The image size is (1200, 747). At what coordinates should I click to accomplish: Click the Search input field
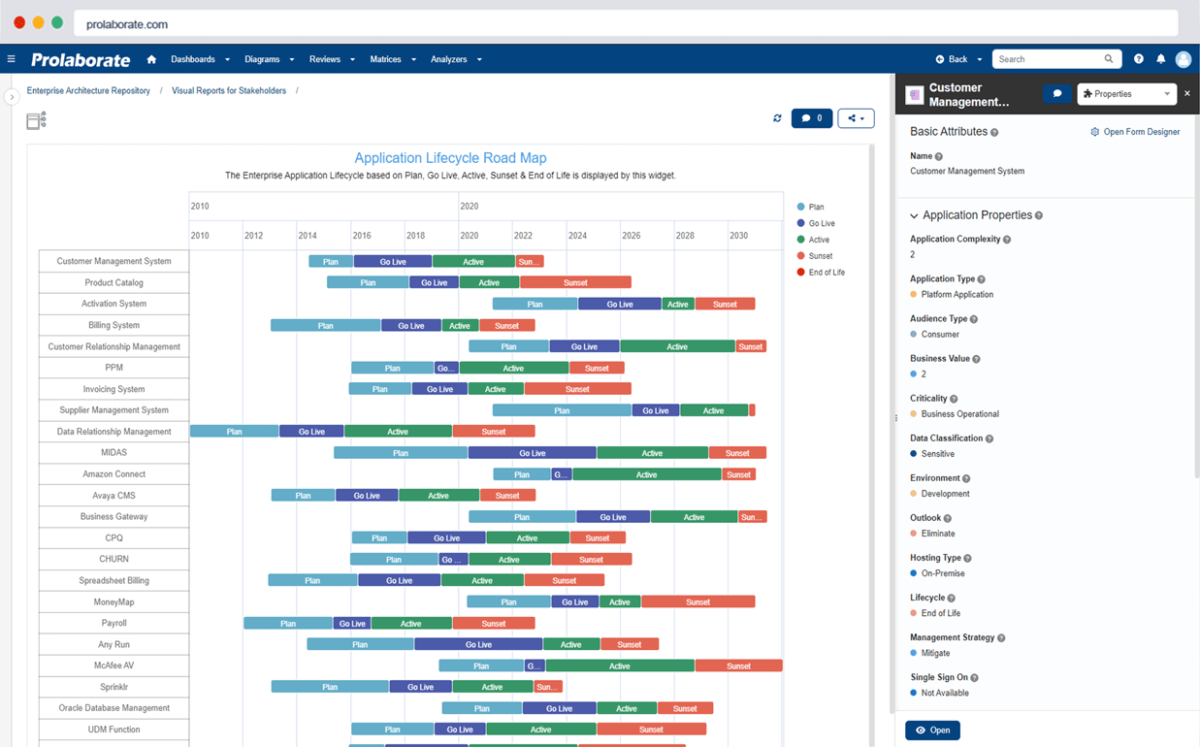pos(1048,59)
